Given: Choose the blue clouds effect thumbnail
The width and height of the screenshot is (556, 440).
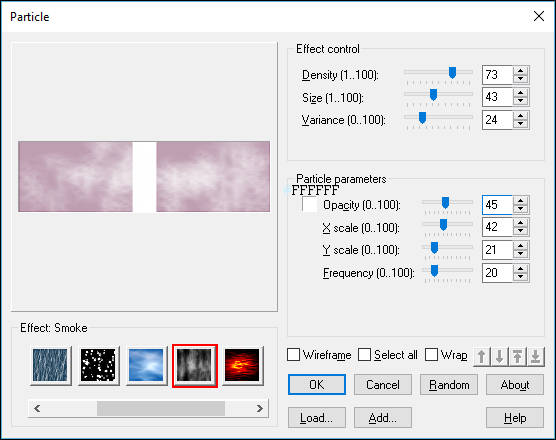Looking at the screenshot, I should (x=146, y=365).
